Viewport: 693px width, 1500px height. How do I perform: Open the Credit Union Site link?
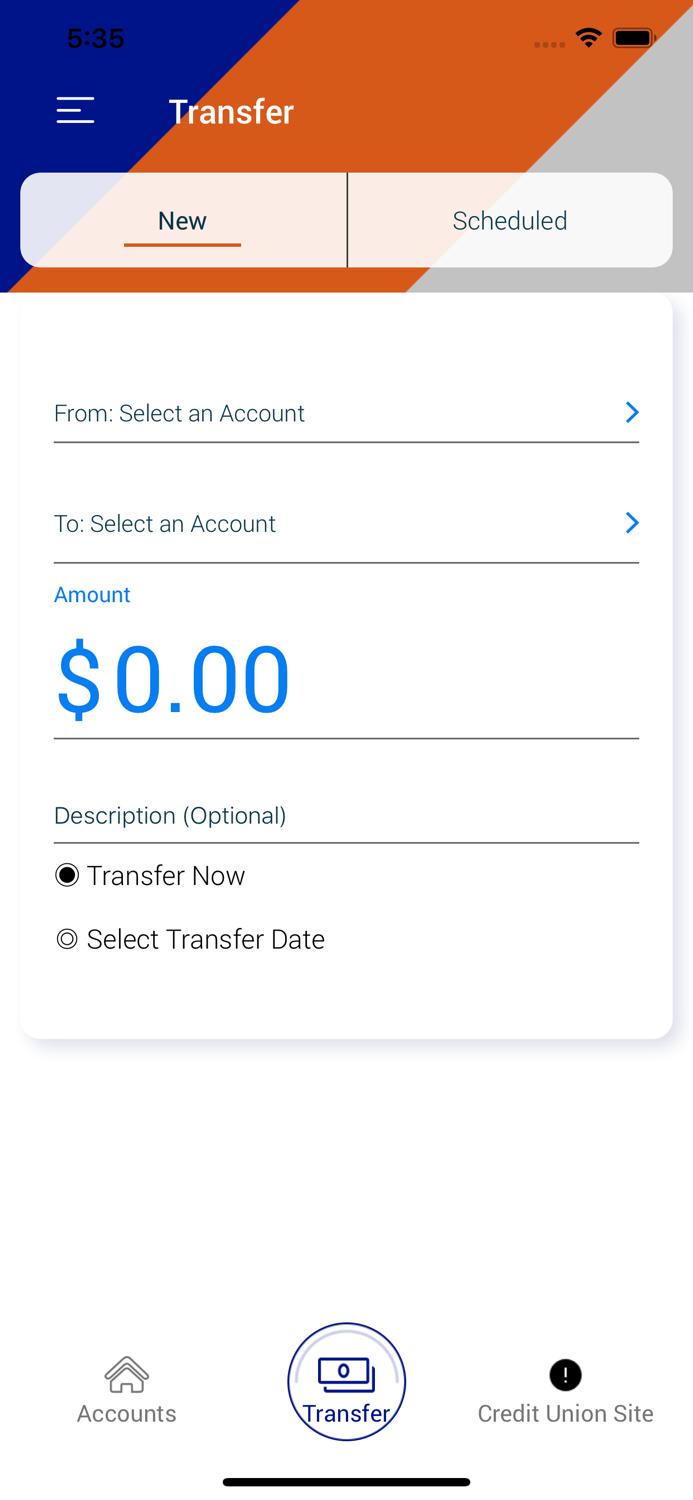pyautogui.click(x=565, y=1413)
